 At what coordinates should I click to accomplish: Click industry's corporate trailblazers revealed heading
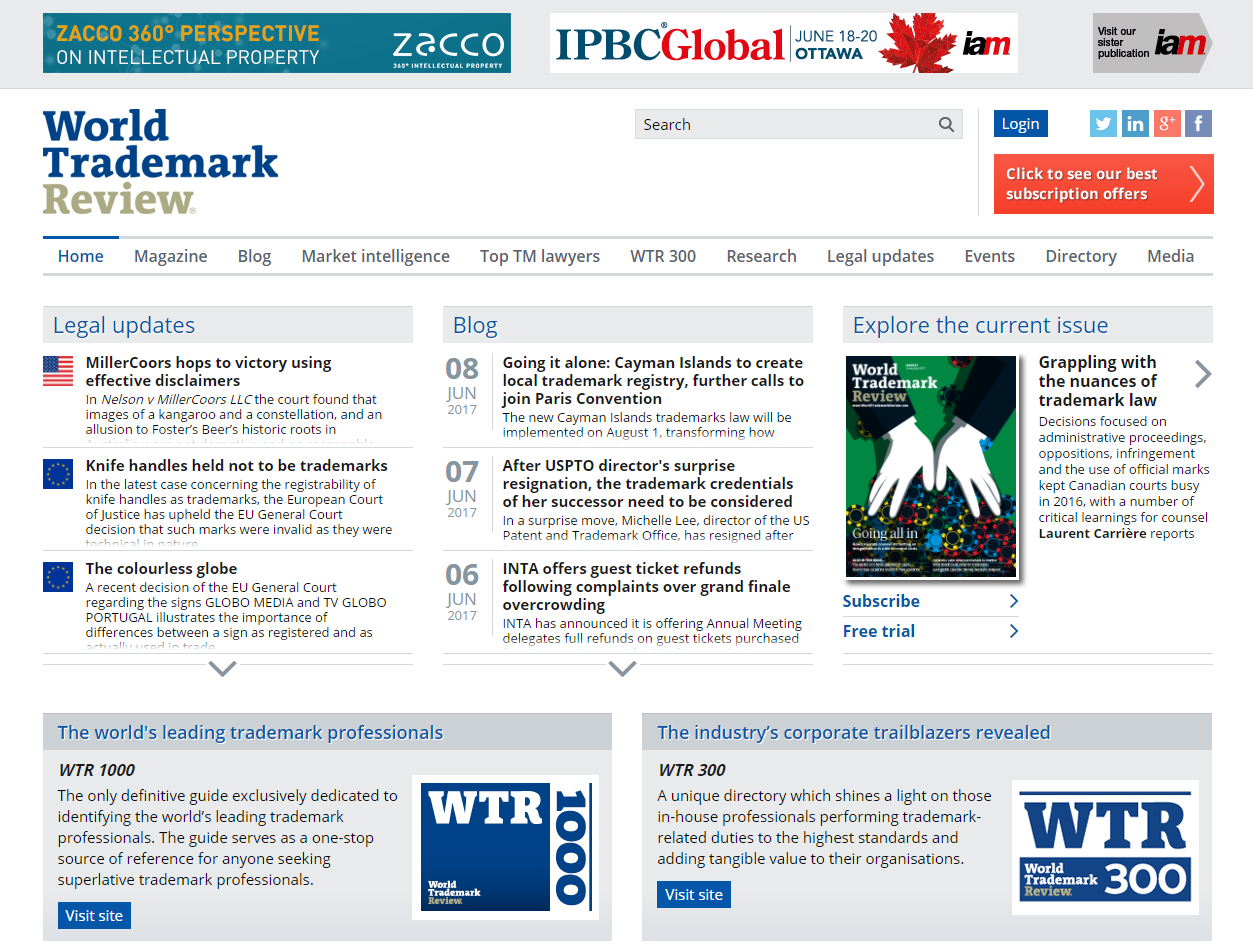pos(854,733)
